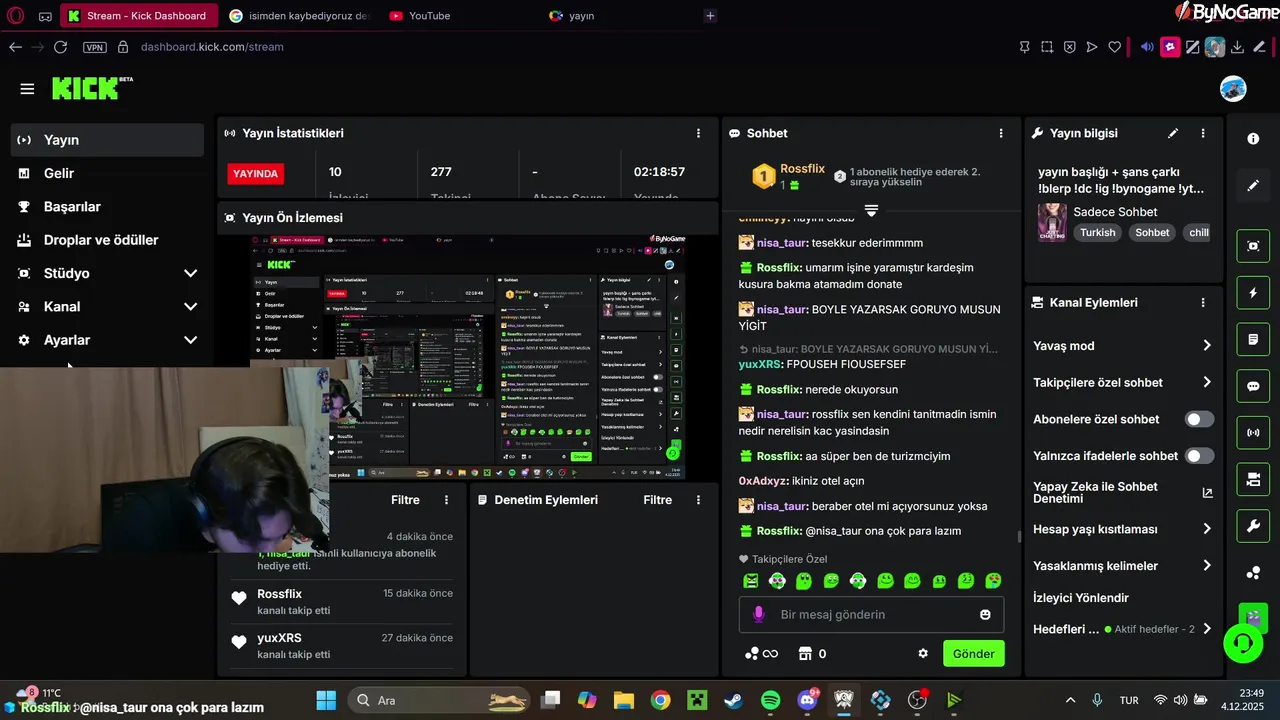Click the heart icon in browser address bar
1280x720 pixels.
click(1115, 47)
